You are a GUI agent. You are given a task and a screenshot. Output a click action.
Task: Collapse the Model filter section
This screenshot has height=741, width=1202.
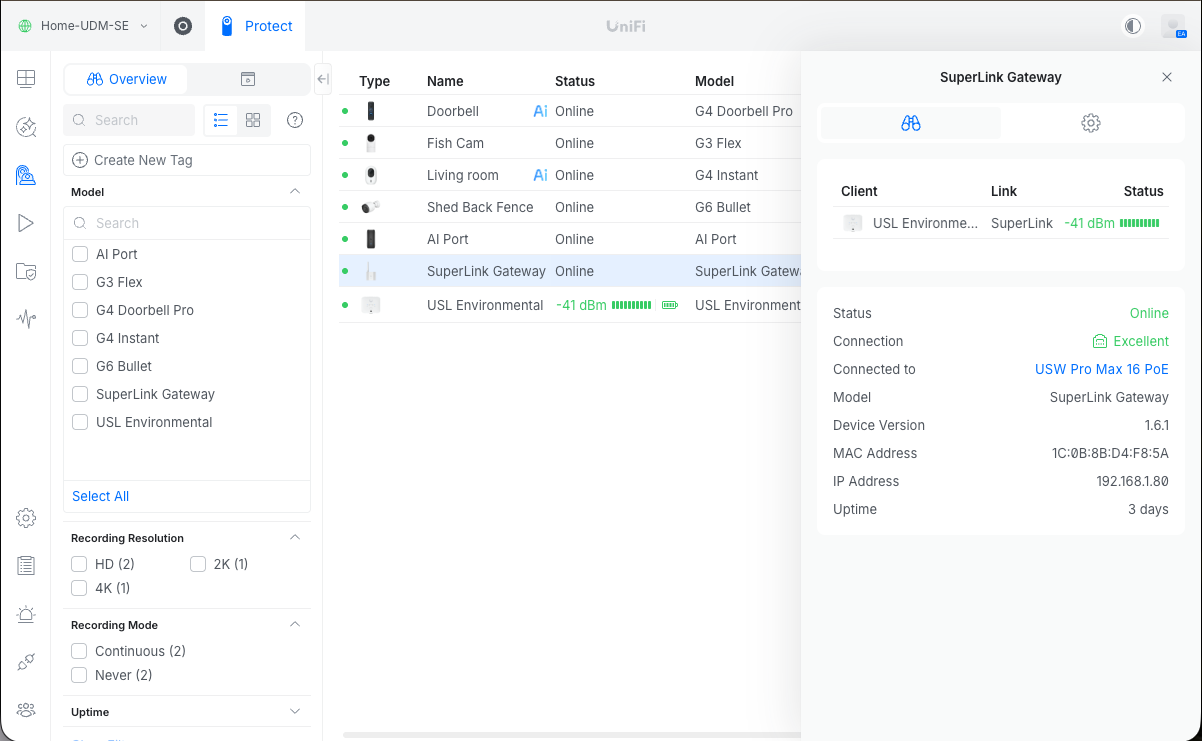(x=294, y=191)
